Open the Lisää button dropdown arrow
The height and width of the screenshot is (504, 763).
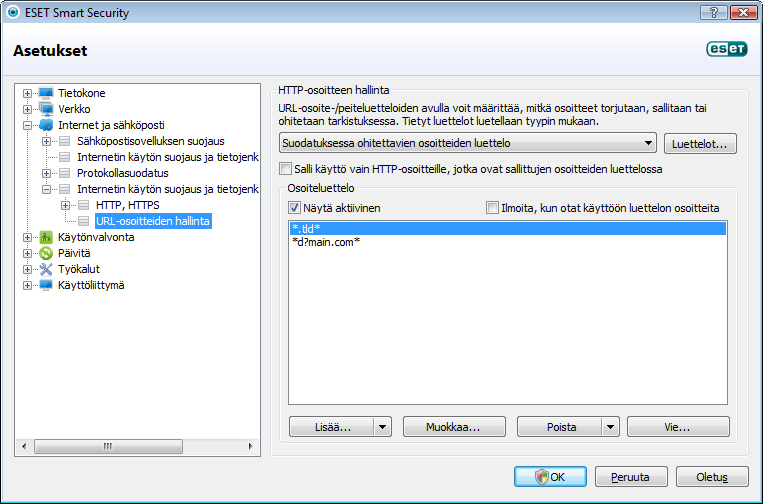click(382, 427)
